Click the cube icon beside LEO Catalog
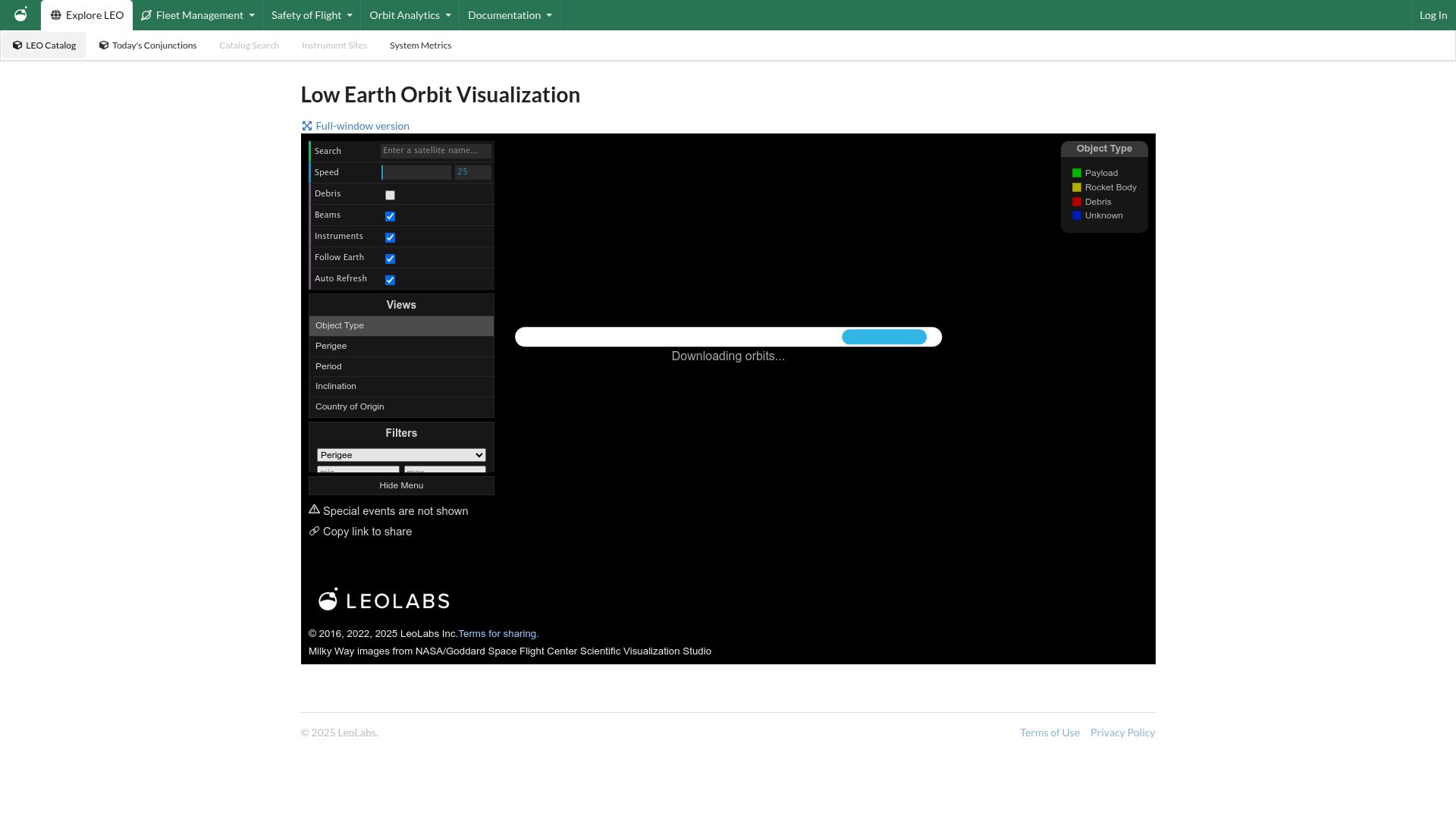Viewport: 1456px width, 819px height. pos(17,45)
